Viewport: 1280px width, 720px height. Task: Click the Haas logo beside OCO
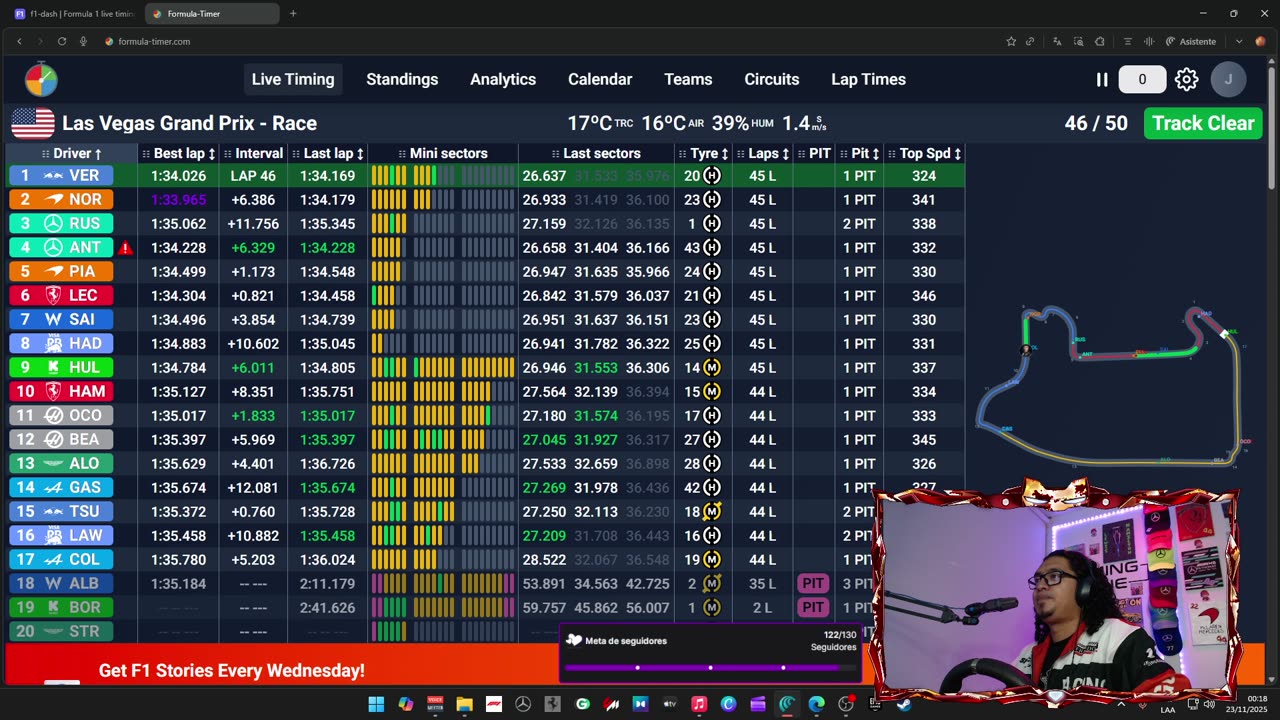53,415
